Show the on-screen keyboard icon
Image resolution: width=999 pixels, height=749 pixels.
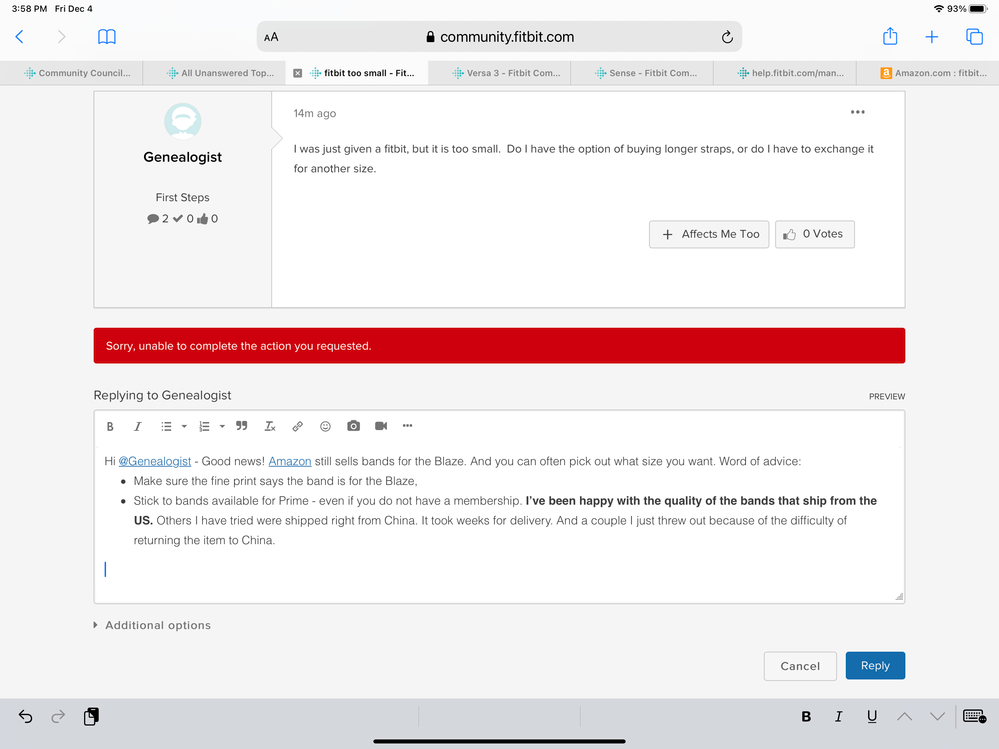975,717
